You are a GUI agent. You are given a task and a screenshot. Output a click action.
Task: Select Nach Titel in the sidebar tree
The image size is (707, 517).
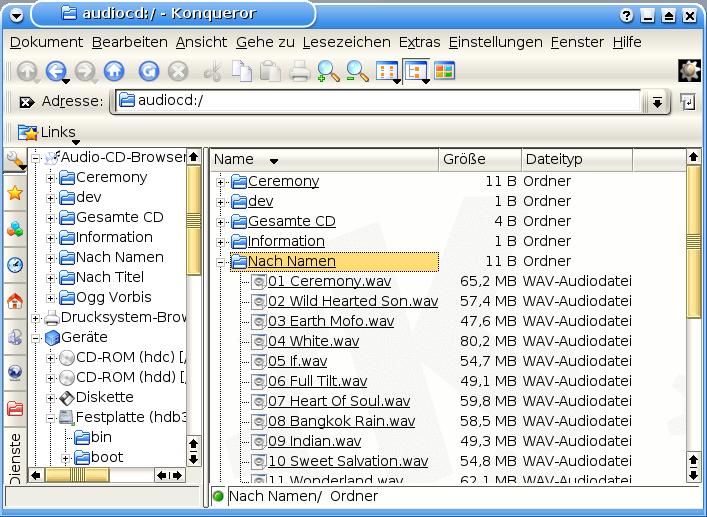point(102,277)
